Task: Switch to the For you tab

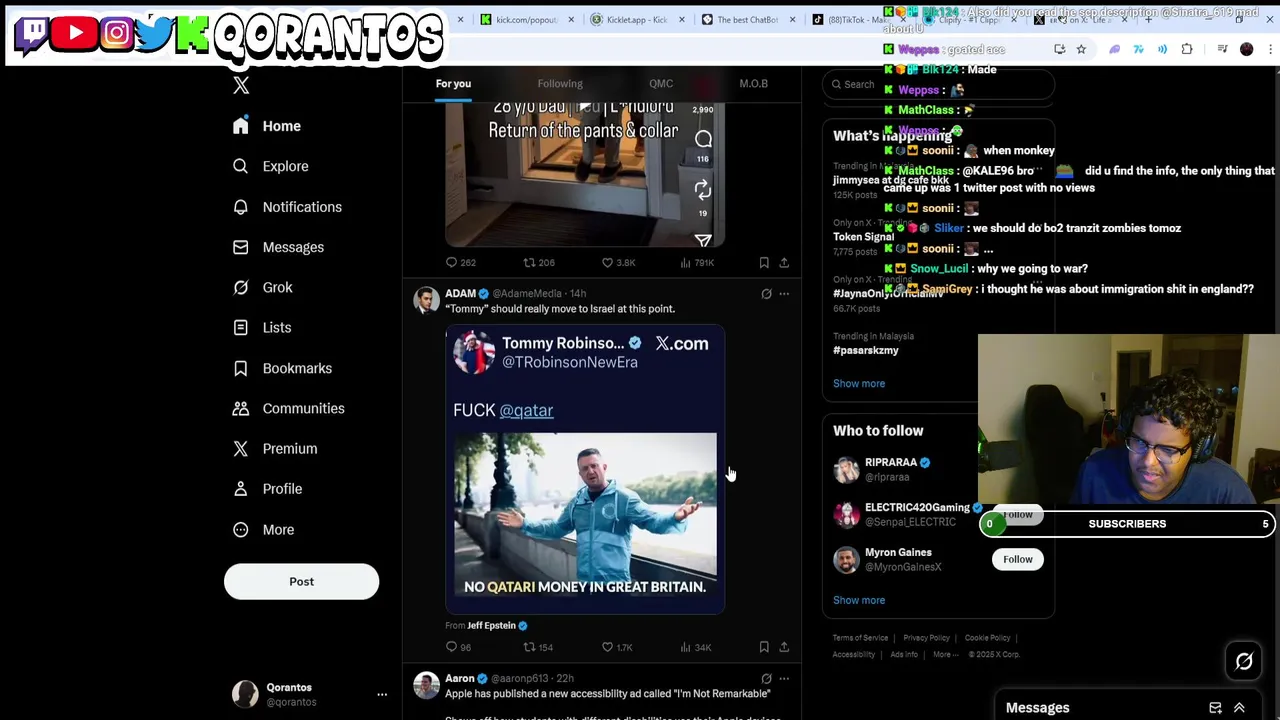Action: [453, 84]
